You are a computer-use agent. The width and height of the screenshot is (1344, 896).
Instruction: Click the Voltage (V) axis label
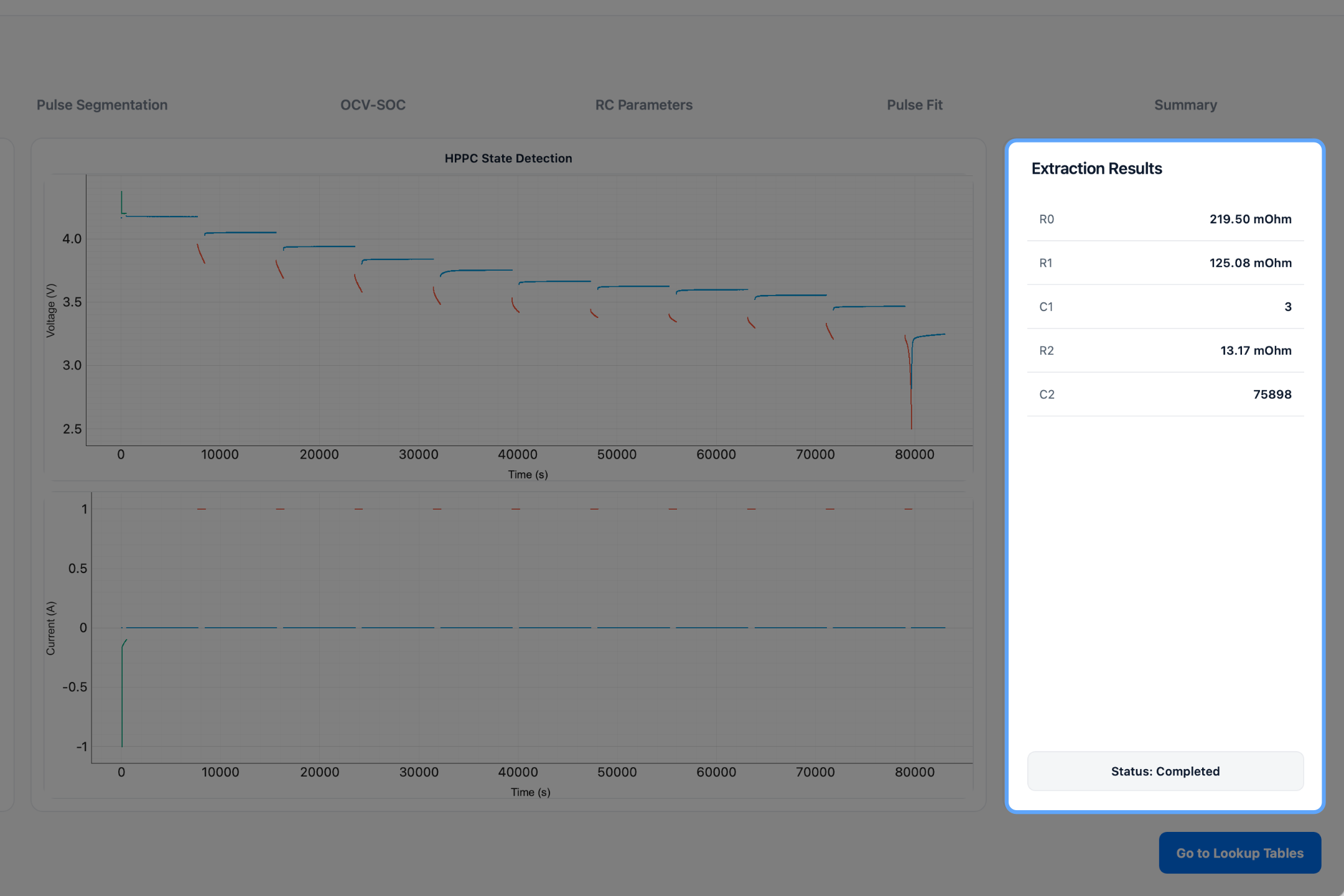click(x=51, y=310)
